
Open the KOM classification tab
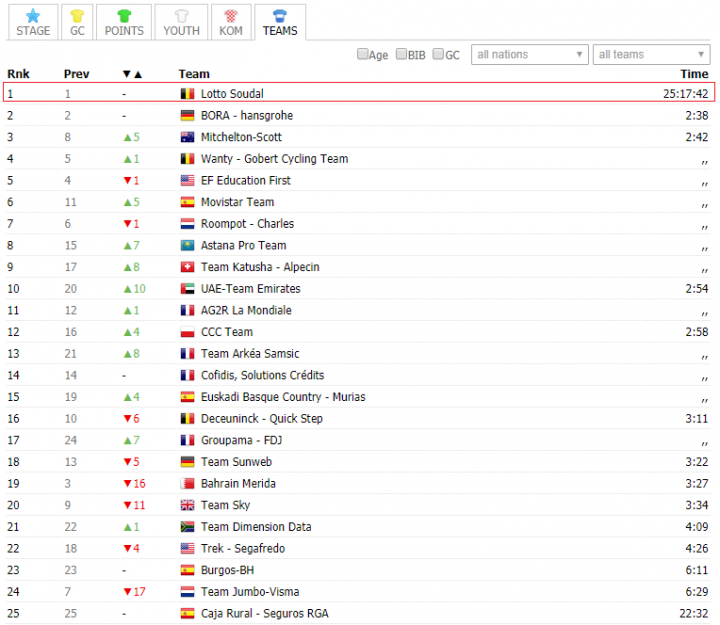tap(231, 23)
